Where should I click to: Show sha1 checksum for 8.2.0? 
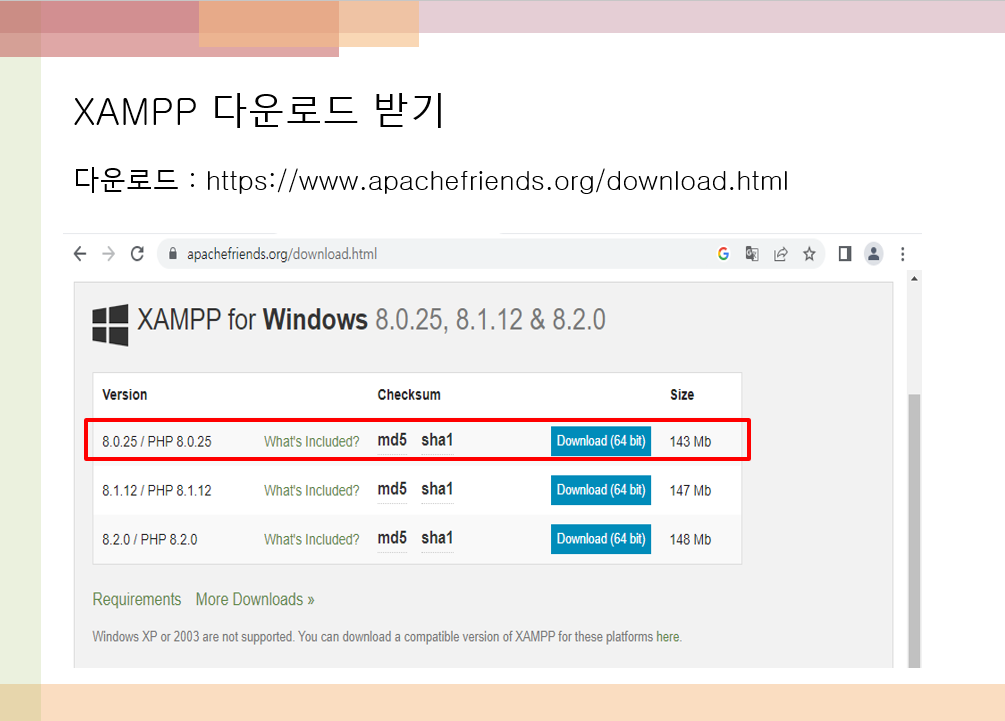[x=437, y=538]
